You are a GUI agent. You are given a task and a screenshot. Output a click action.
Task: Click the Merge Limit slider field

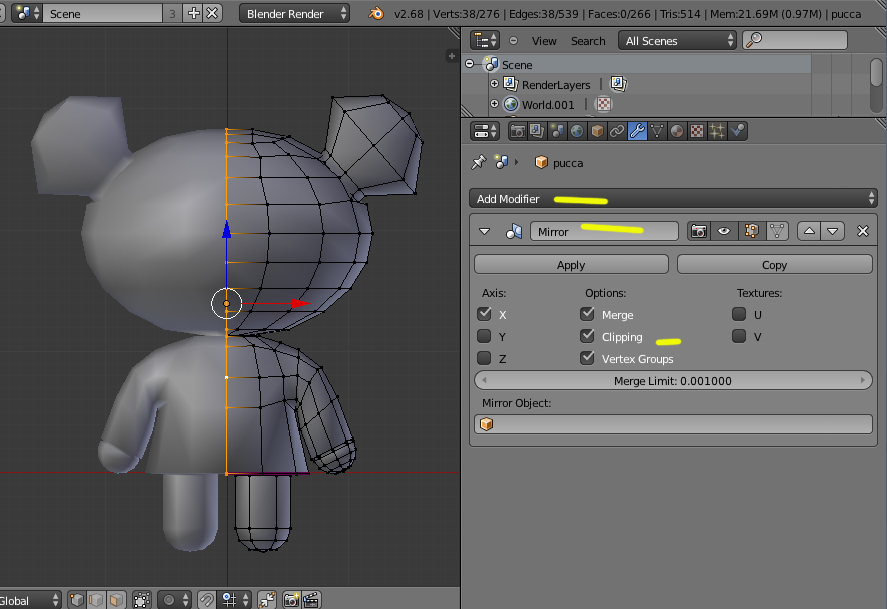(x=673, y=381)
